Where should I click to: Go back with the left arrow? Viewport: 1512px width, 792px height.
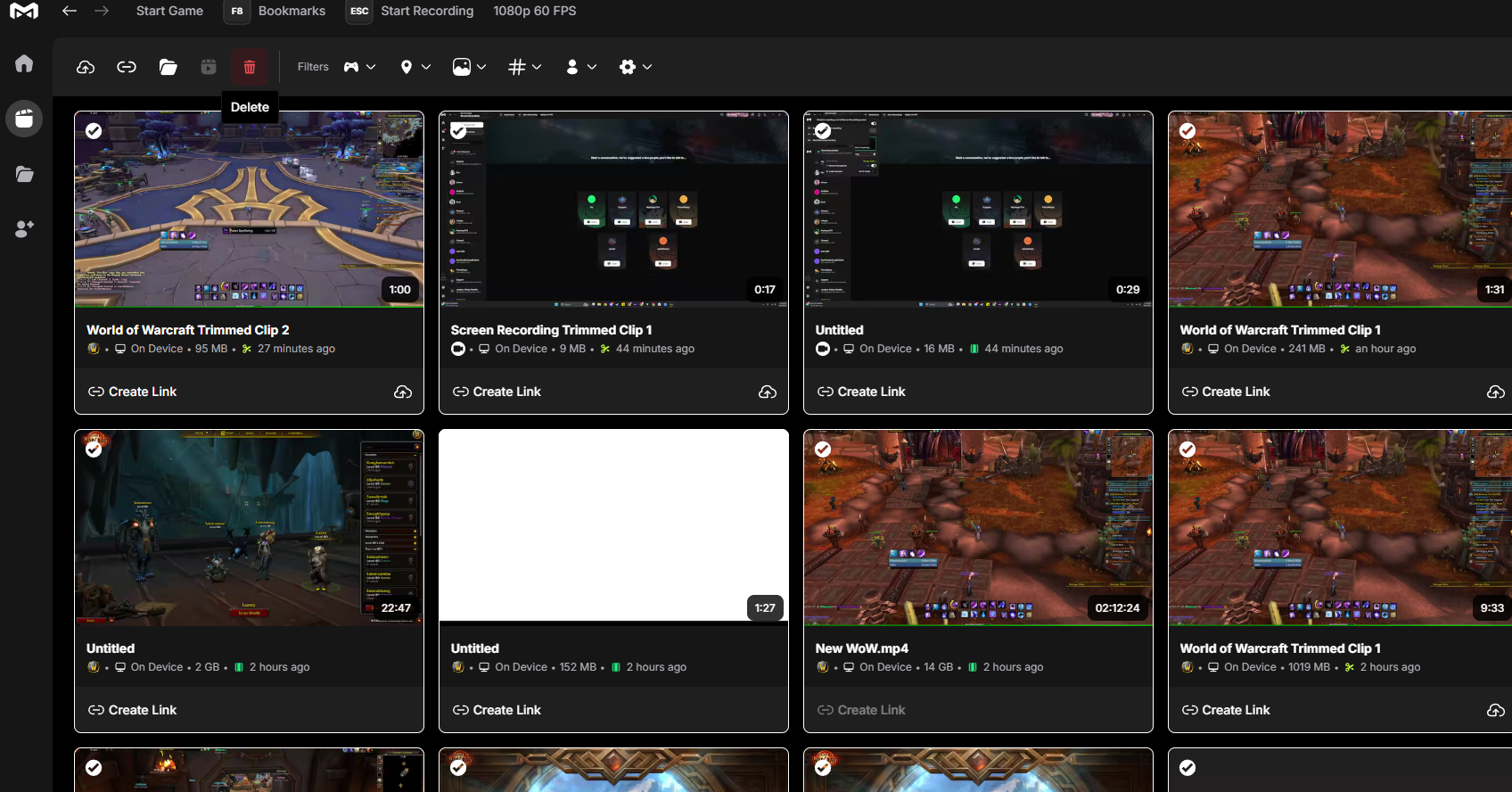[70, 11]
